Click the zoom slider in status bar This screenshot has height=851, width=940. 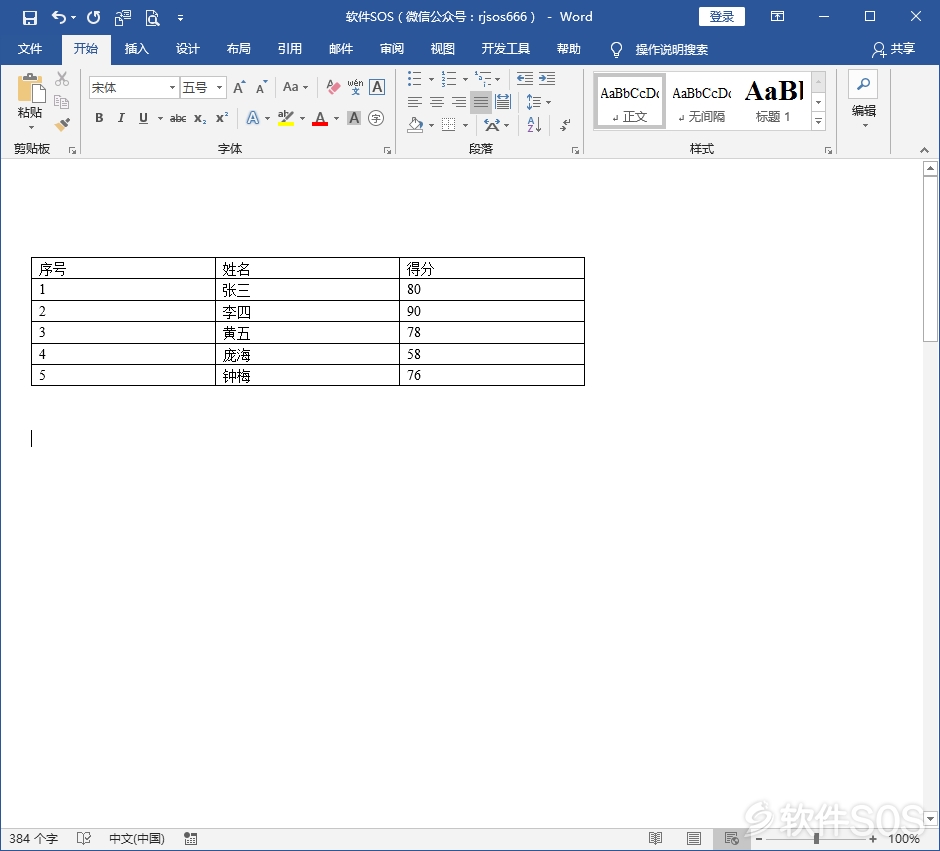[816, 839]
